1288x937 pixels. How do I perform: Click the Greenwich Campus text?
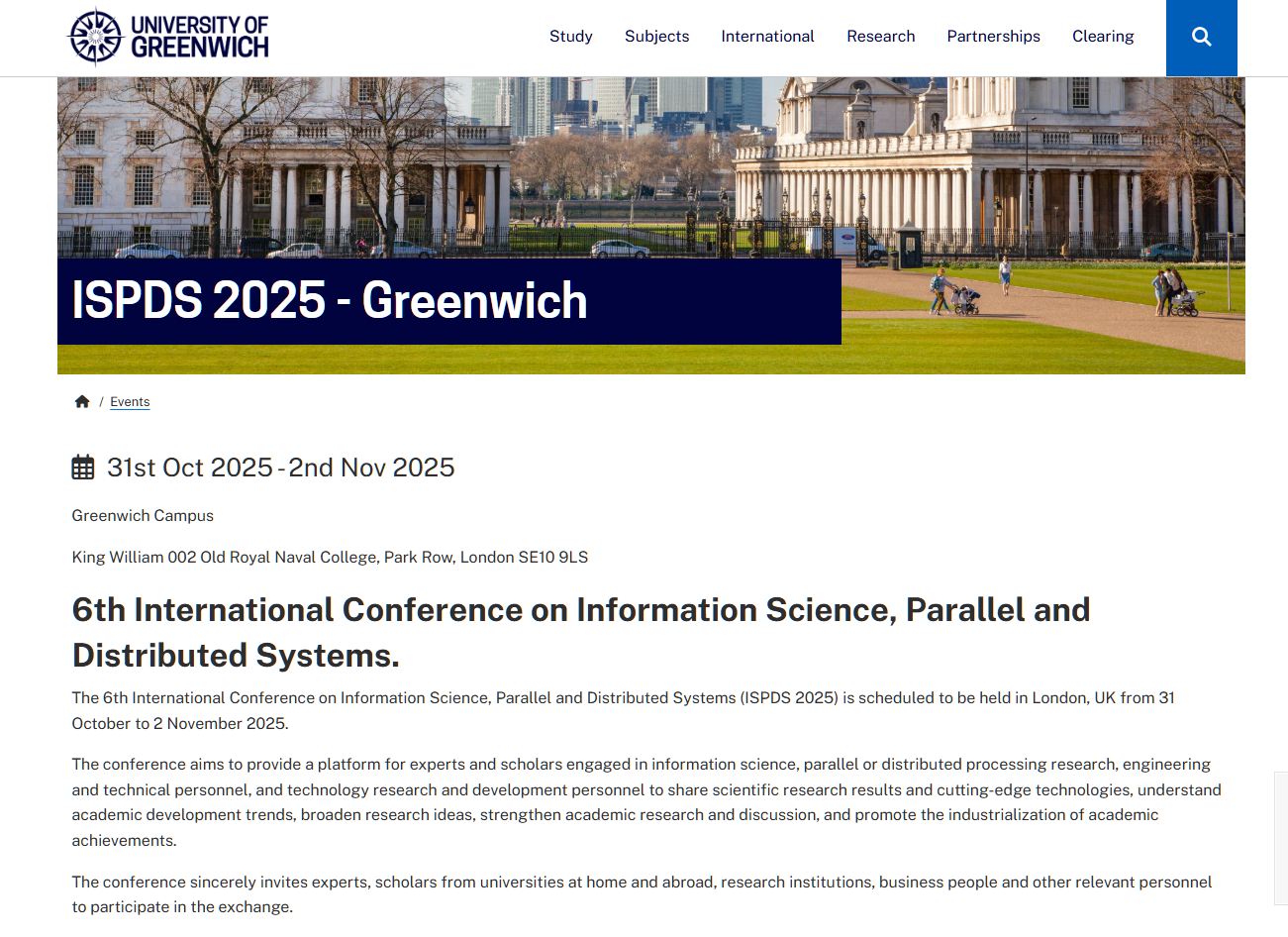coord(143,516)
